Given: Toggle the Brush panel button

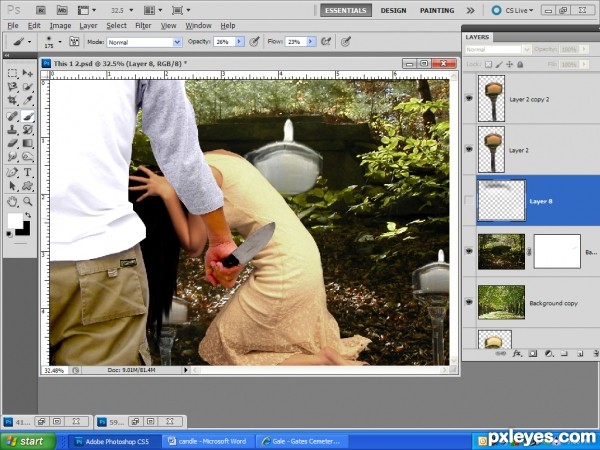Looking at the screenshot, I should coord(74,41).
